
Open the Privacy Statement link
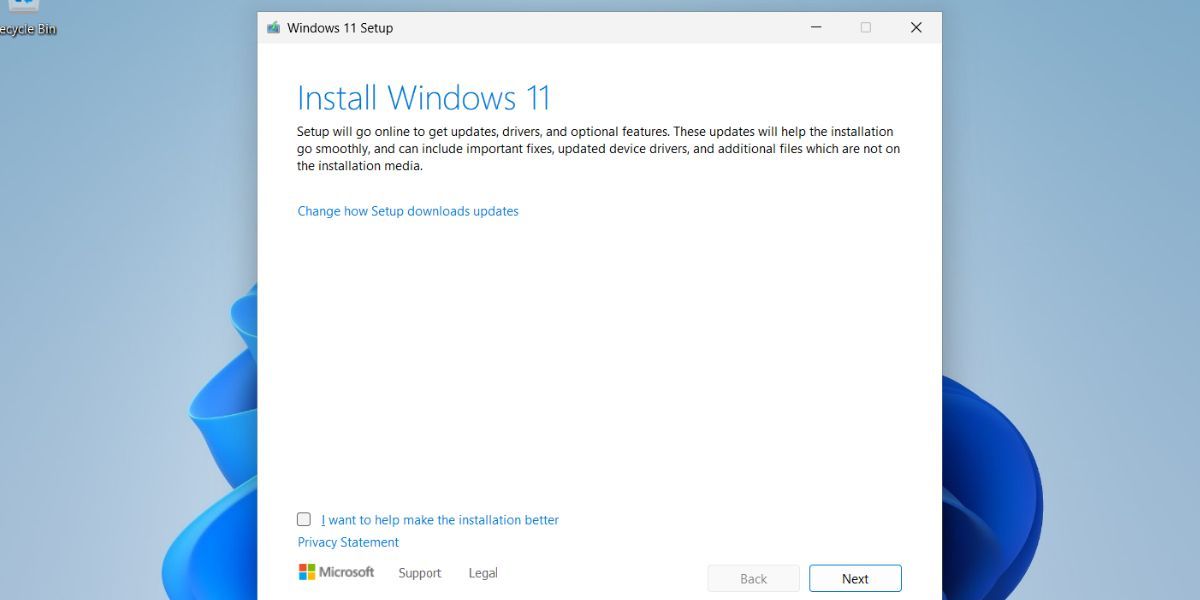click(x=348, y=542)
